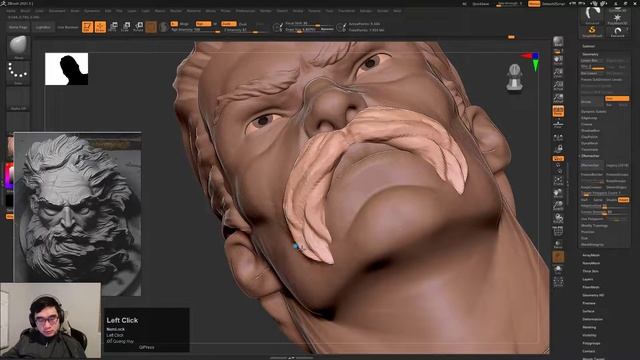Expand the Deformation section
The image size is (640, 360).
pyautogui.click(x=592, y=319)
